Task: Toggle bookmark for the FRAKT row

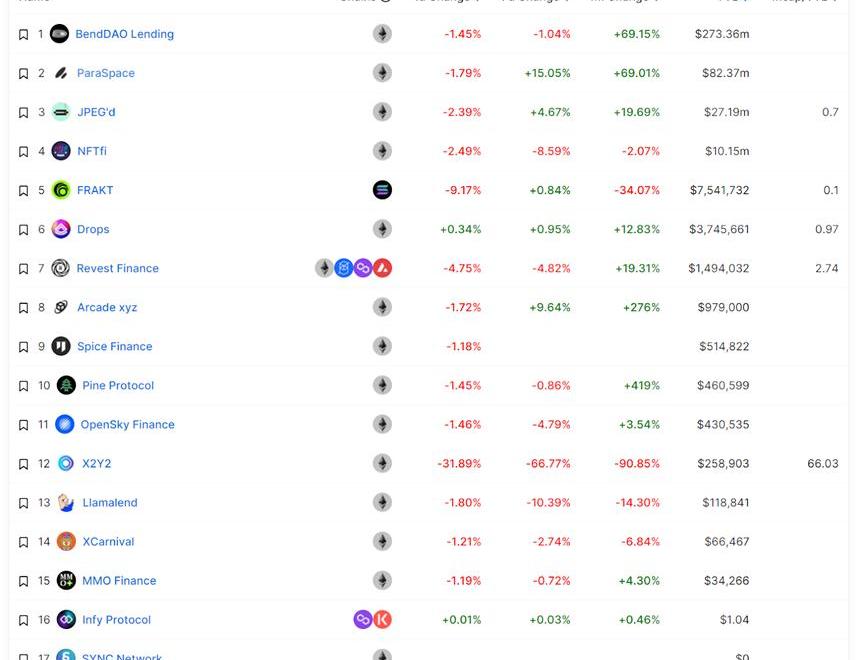Action: (24, 190)
